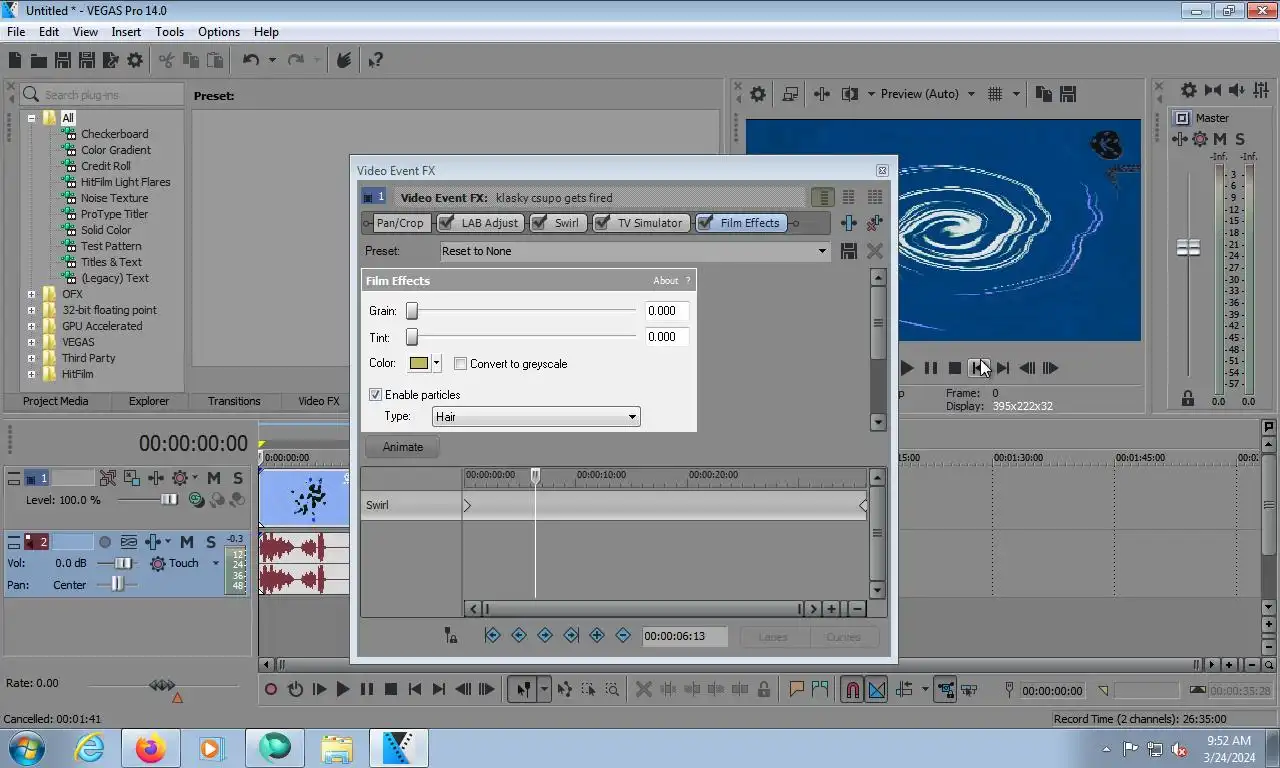Click the Grain slider handle
1280x768 pixels.
coord(411,311)
